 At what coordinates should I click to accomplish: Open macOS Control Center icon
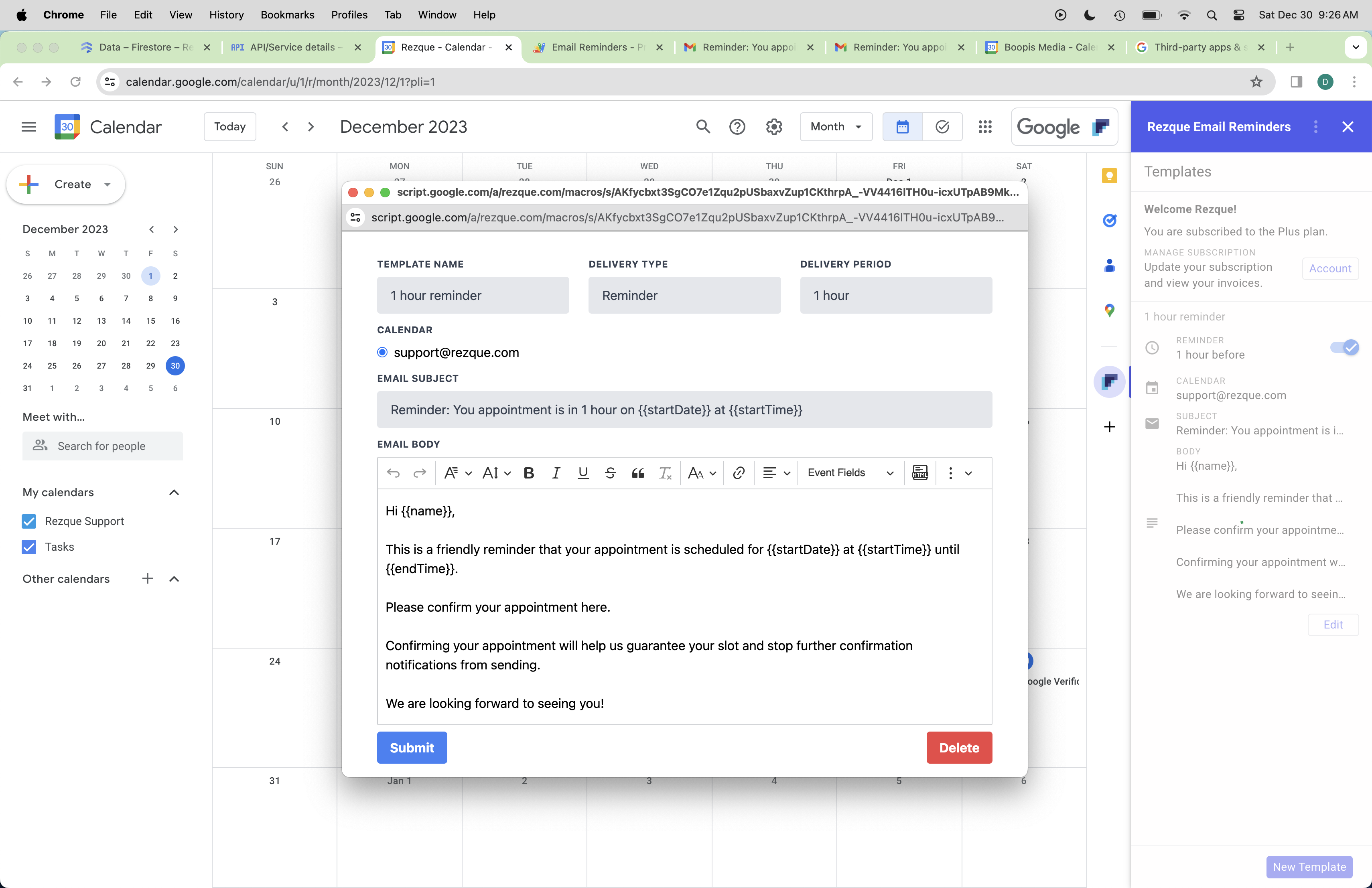click(x=1238, y=15)
